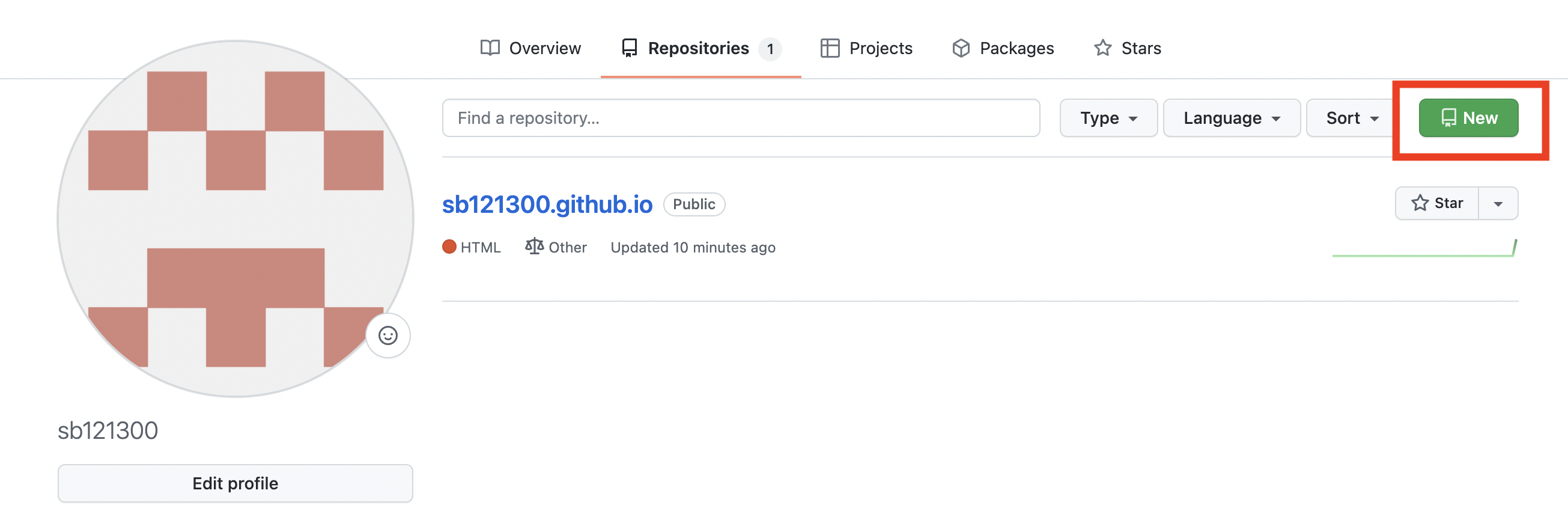Image resolution: width=1568 pixels, height=505 pixels.
Task: Click the 'Updated 10 minutes ago' text
Action: pyautogui.click(x=693, y=247)
